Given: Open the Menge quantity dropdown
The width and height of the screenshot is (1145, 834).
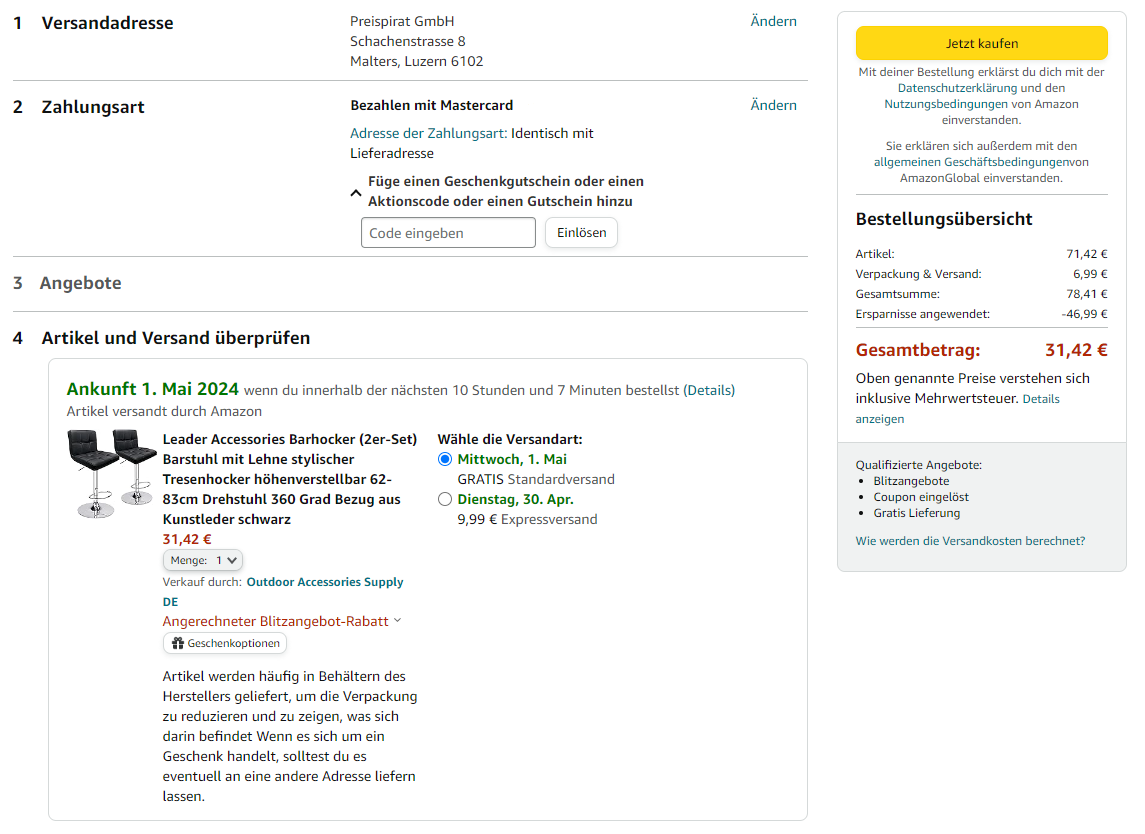Looking at the screenshot, I should 203,561.
